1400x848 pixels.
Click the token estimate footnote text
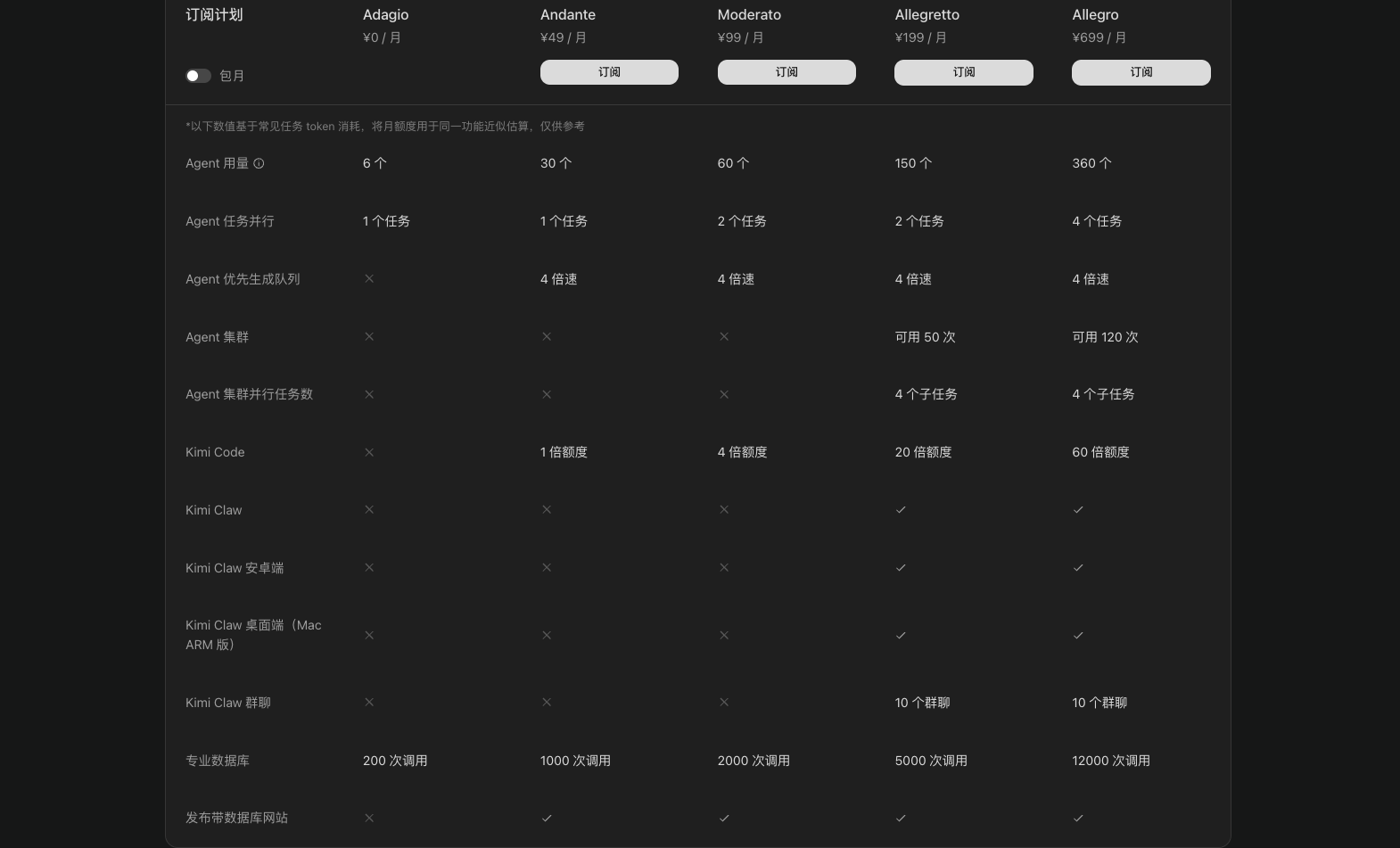(x=385, y=127)
